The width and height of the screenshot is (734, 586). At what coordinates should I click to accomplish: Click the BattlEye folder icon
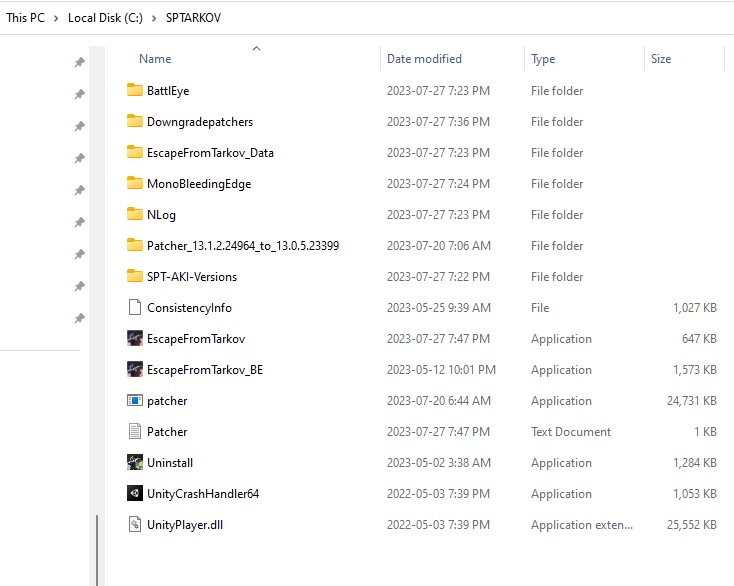135,90
